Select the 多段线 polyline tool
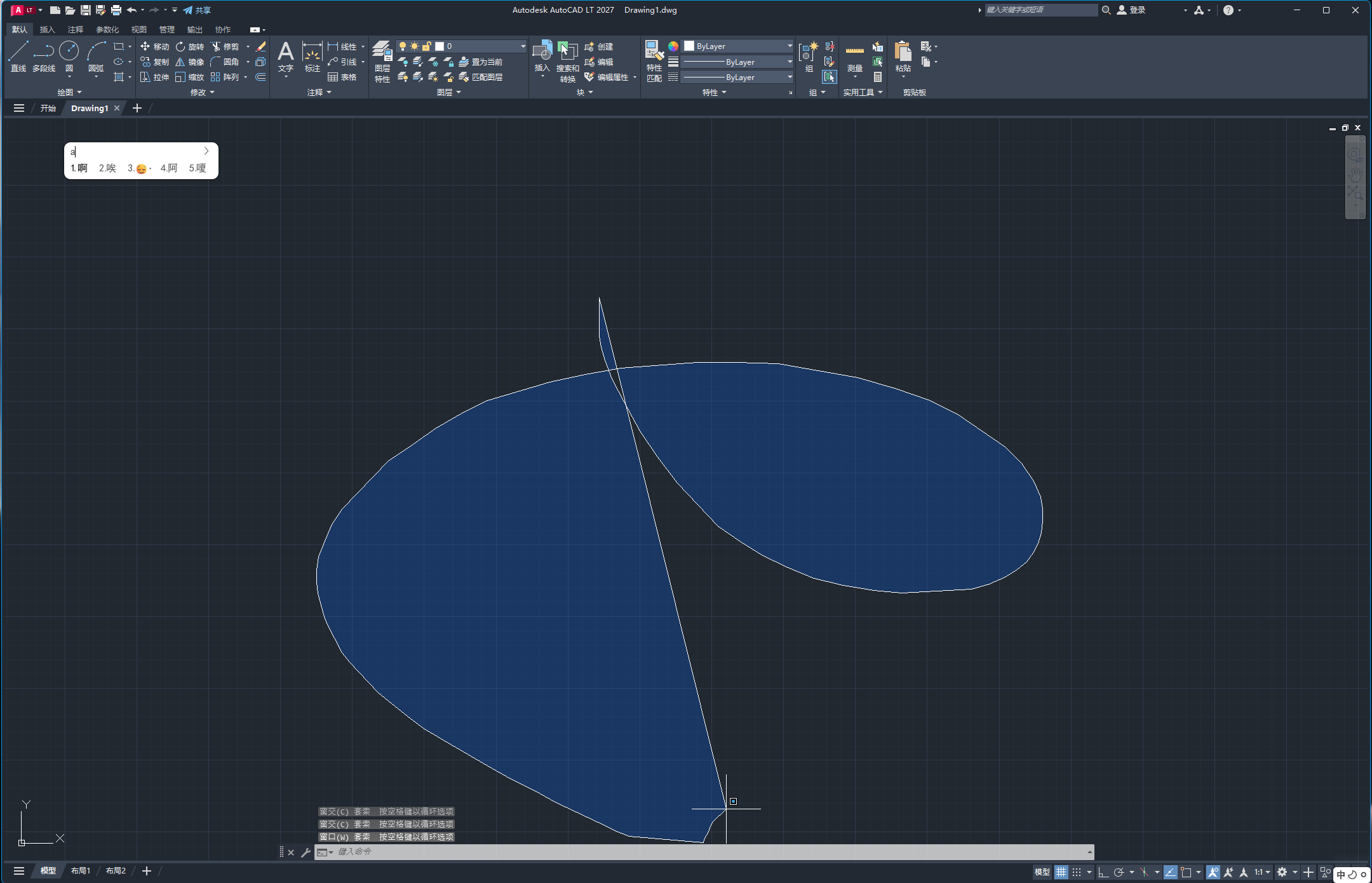The image size is (1372, 883). [44, 57]
